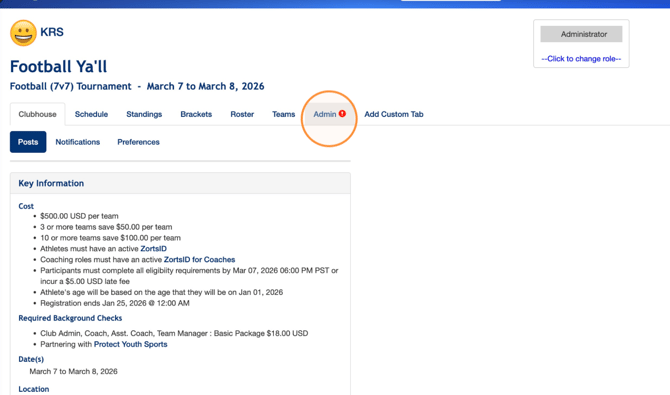Viewport: 670px width, 395px height.
Task: Click the Date(s) section heading
Action: pyautogui.click(x=31, y=359)
